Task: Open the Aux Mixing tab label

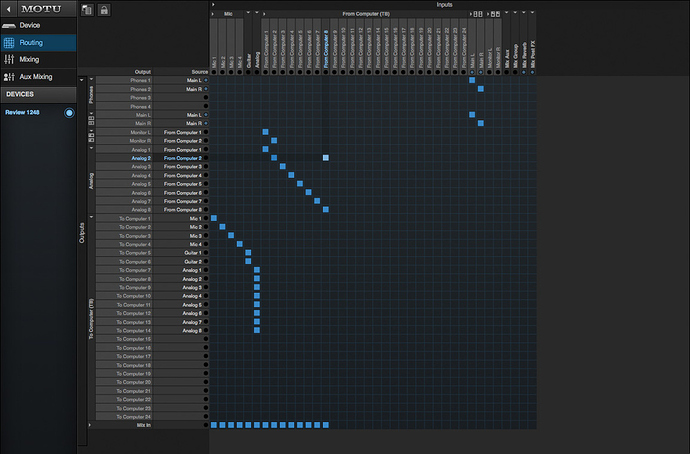Action: click(38, 77)
